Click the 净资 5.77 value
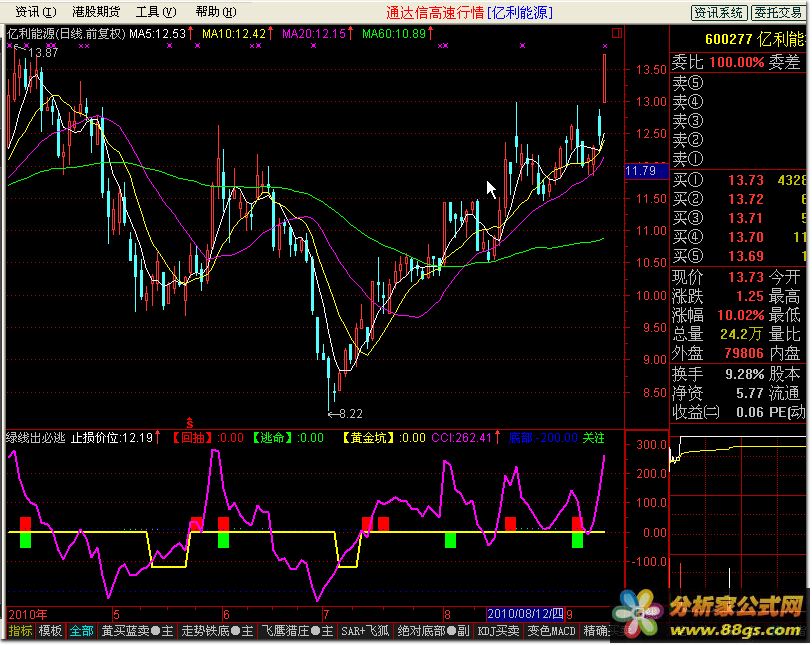 point(750,393)
